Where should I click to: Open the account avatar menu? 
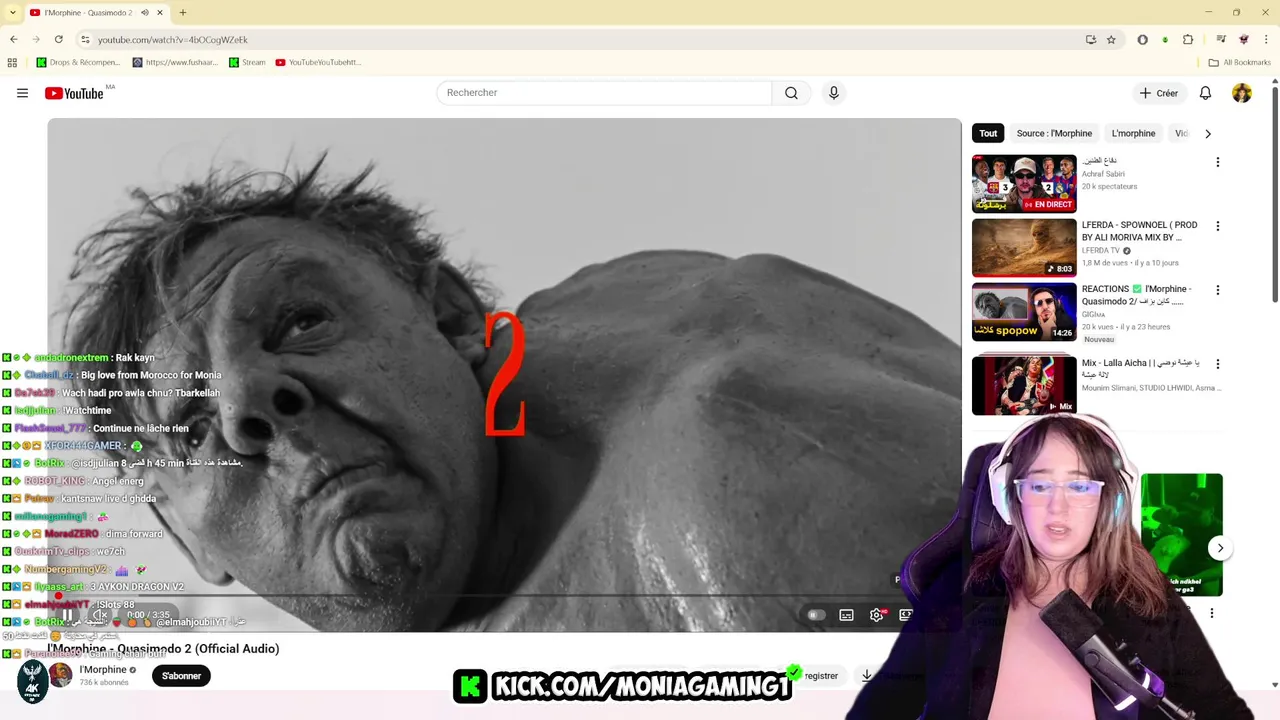coord(1242,93)
